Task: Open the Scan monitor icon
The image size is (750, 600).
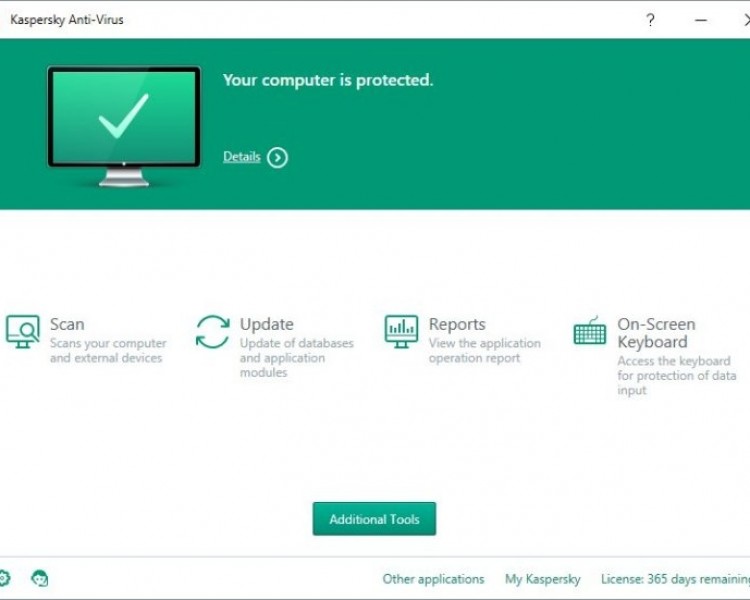Action: click(x=22, y=332)
